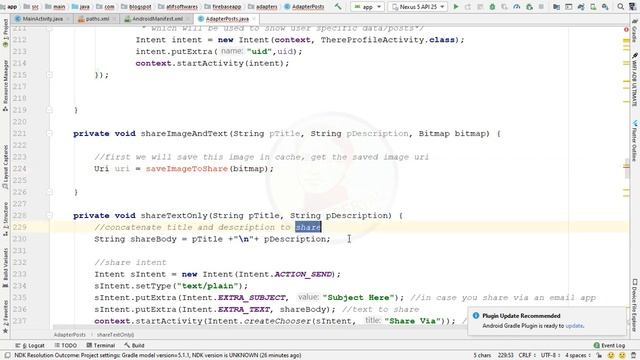640x360 pixels.
Task: Open the Terminal tool window
Action: tap(100, 345)
